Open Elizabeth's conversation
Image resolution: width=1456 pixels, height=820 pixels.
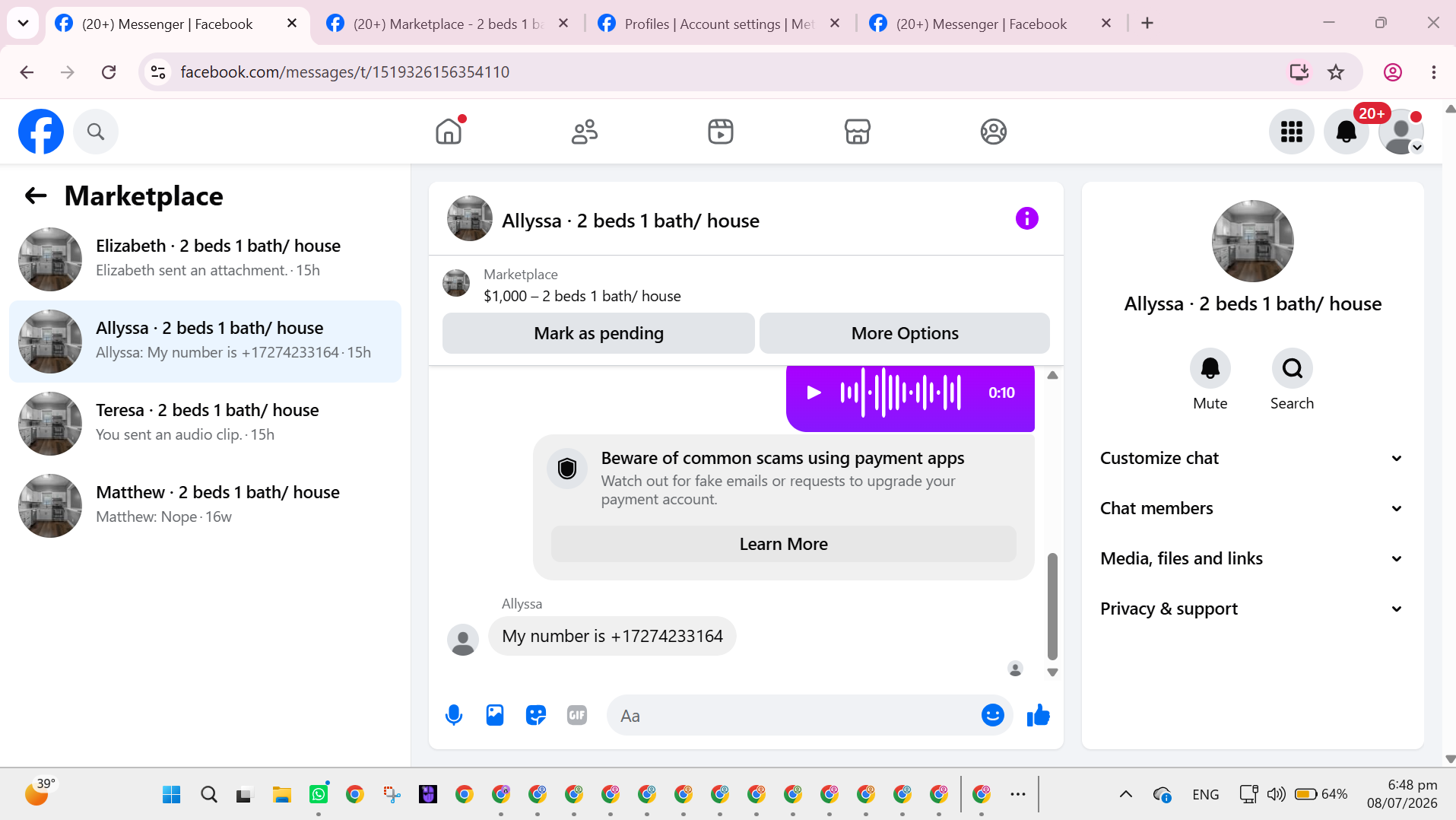tap(205, 259)
